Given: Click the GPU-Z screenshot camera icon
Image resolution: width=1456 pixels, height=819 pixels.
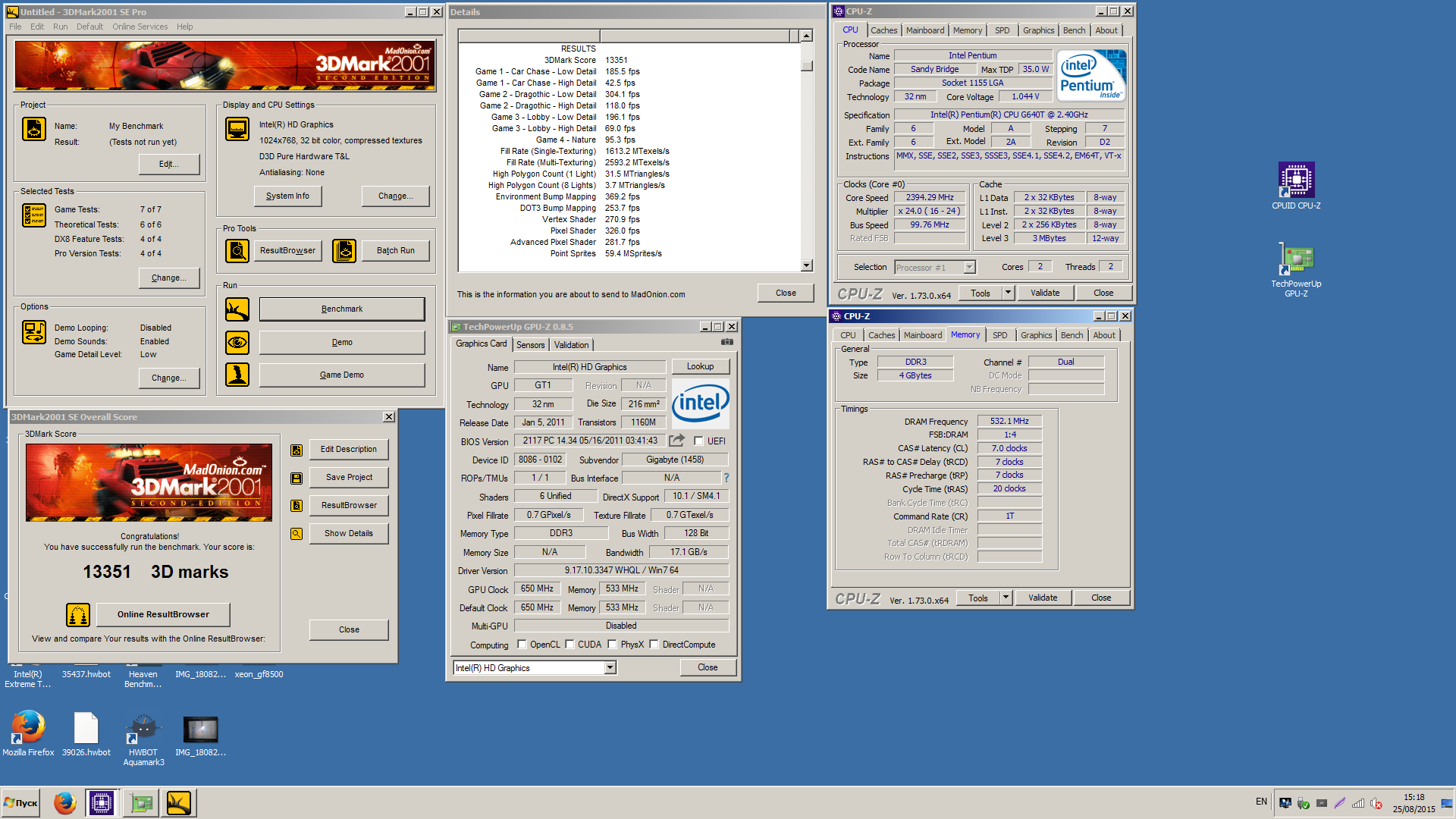Looking at the screenshot, I should tap(727, 342).
